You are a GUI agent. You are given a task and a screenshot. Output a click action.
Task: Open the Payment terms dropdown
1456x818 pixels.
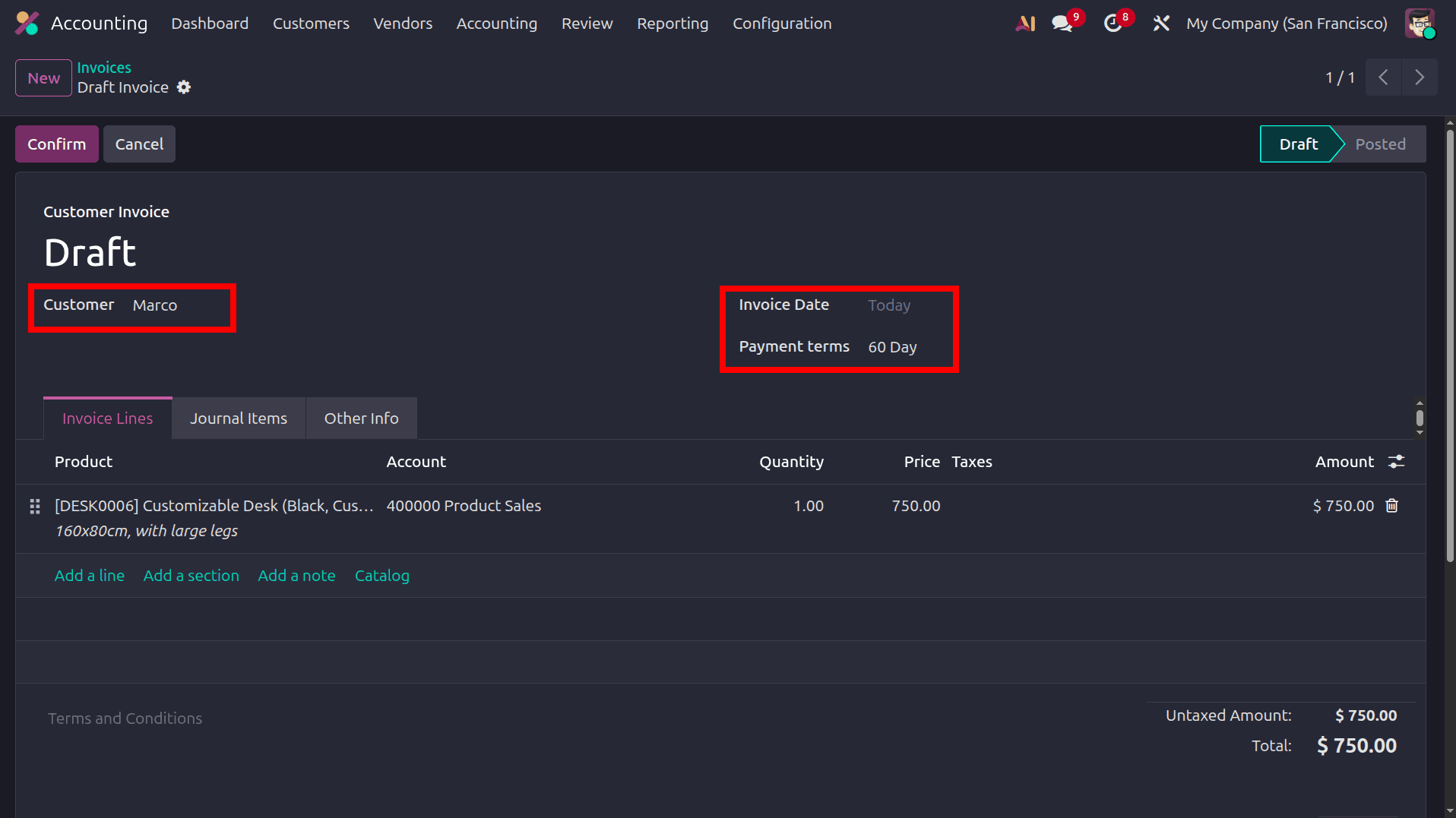tap(893, 347)
